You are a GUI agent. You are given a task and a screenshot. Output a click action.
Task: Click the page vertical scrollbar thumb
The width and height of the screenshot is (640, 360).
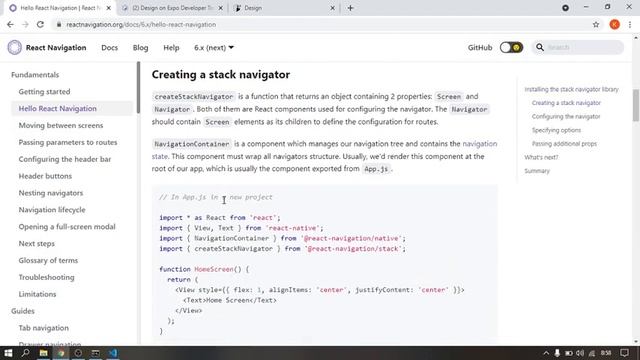tap(636, 105)
